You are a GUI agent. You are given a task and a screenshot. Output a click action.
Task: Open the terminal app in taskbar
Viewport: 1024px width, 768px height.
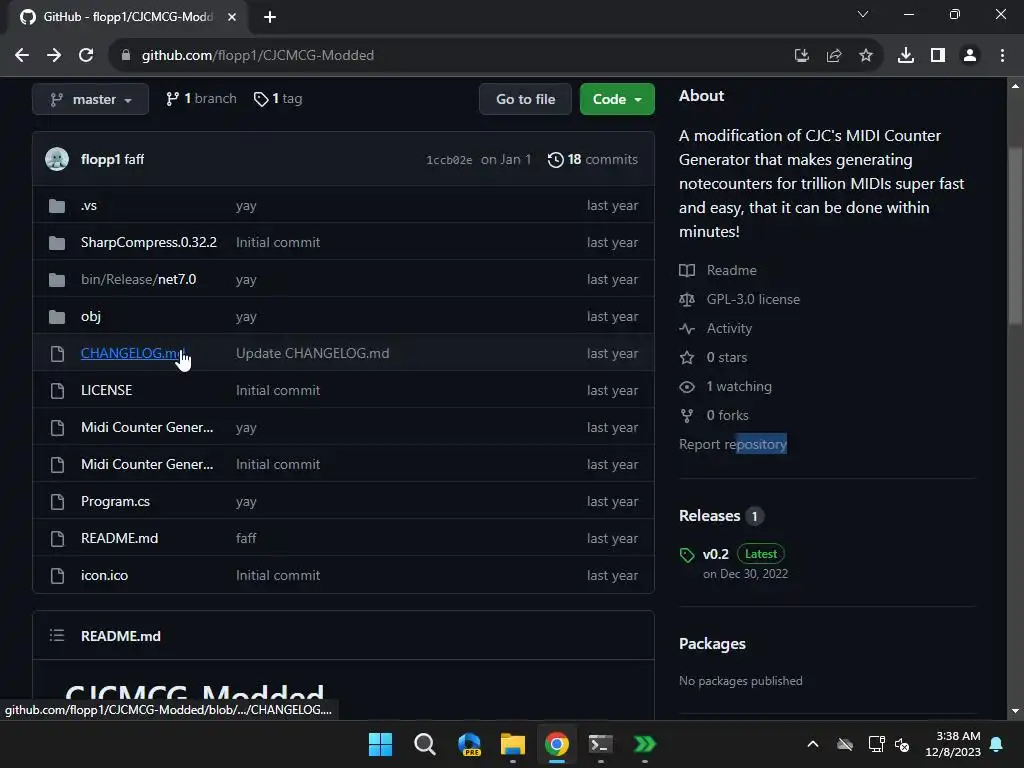click(x=600, y=744)
